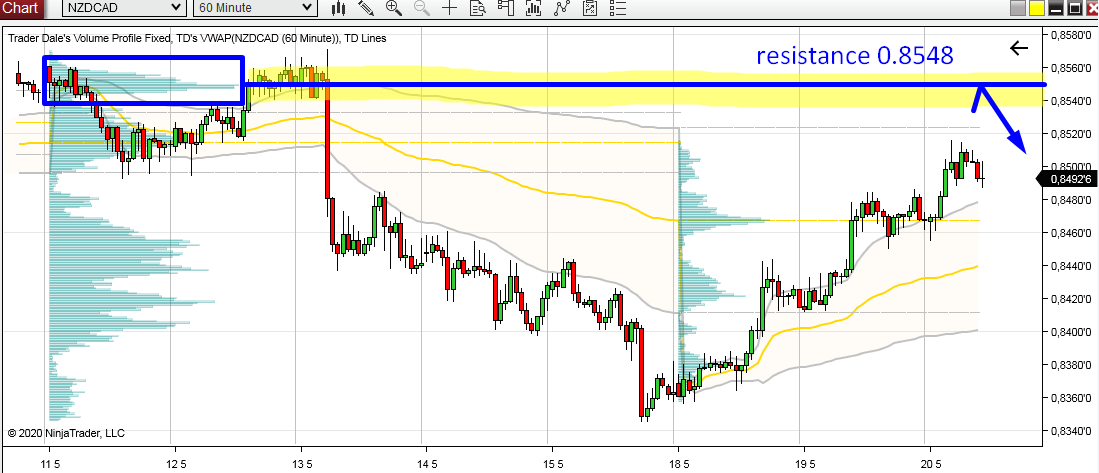Maximize the chart window
Screen dimensions: 1099x473
(1073, 9)
